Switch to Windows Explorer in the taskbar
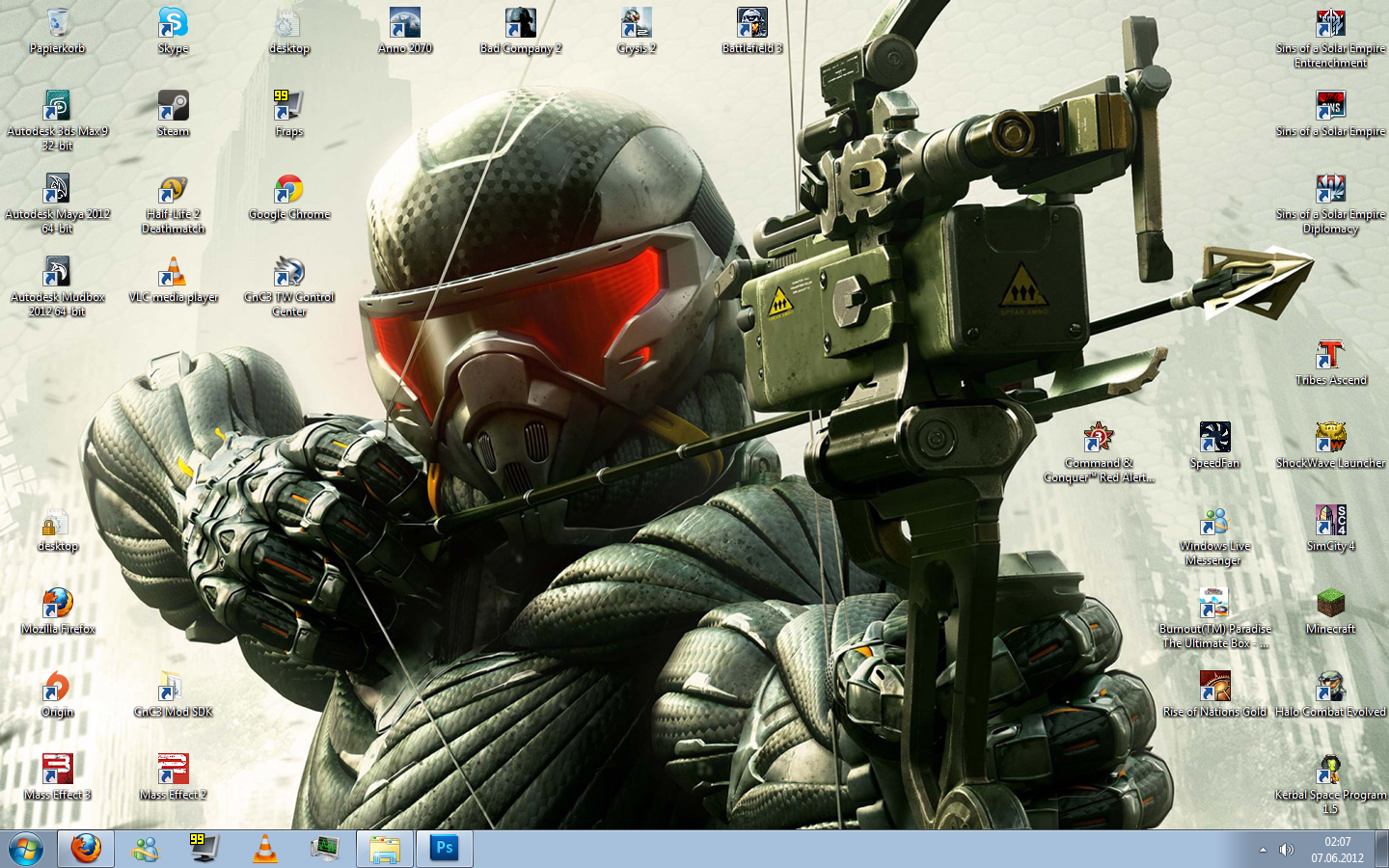 (385, 849)
